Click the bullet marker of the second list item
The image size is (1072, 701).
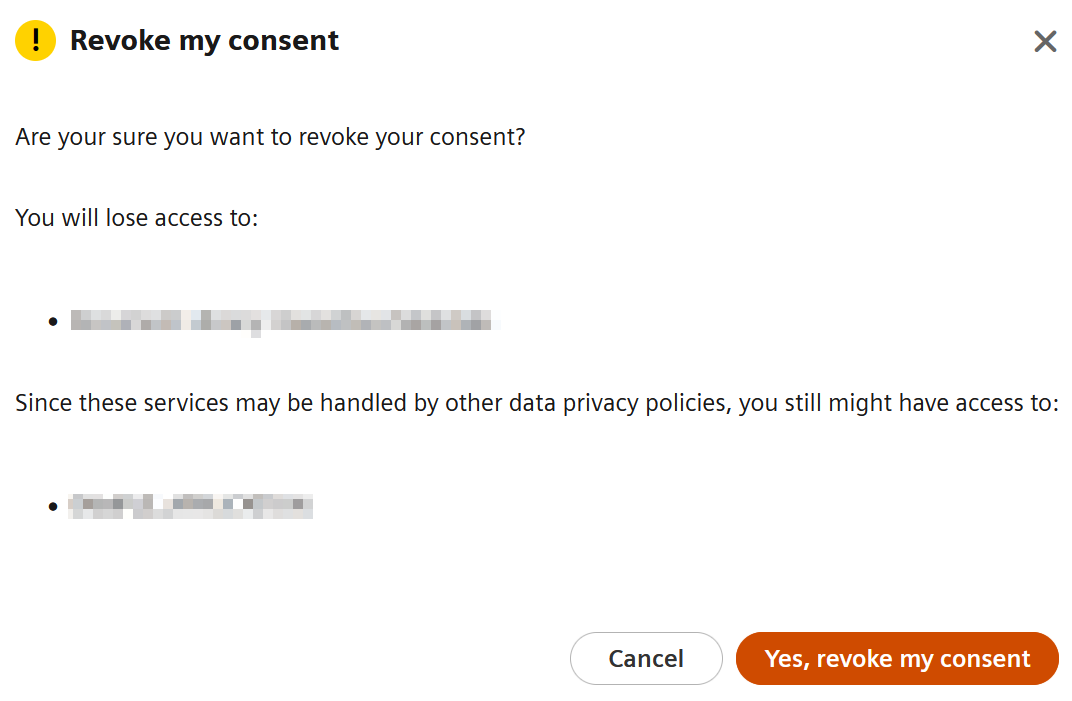pos(53,506)
